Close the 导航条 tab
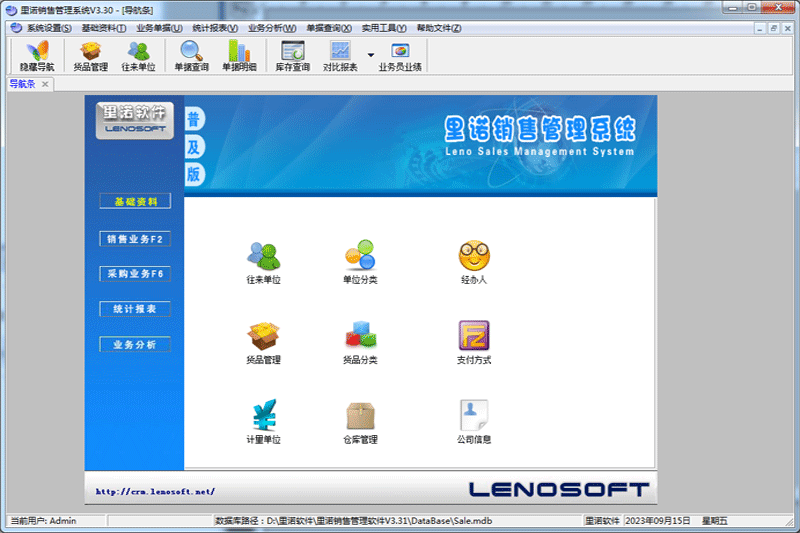The width and height of the screenshot is (800, 533). [45, 84]
